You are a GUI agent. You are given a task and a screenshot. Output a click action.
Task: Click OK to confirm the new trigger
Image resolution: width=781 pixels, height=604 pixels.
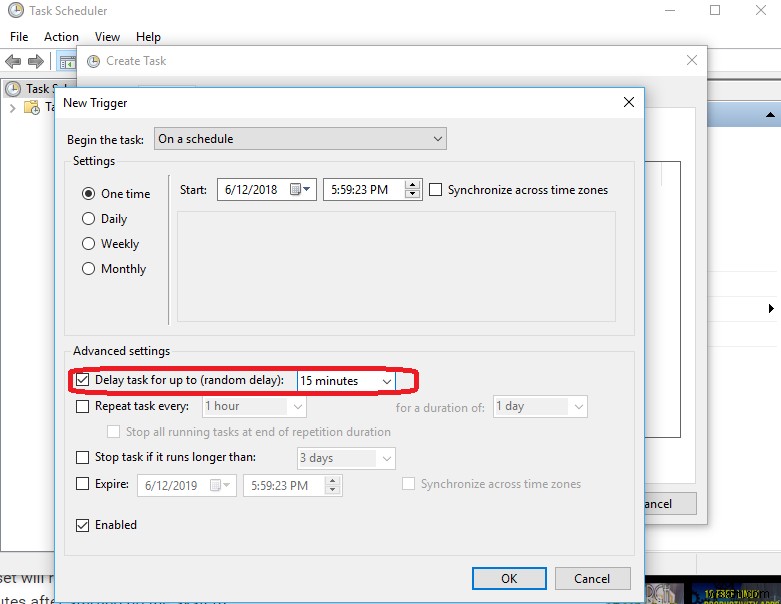click(509, 578)
